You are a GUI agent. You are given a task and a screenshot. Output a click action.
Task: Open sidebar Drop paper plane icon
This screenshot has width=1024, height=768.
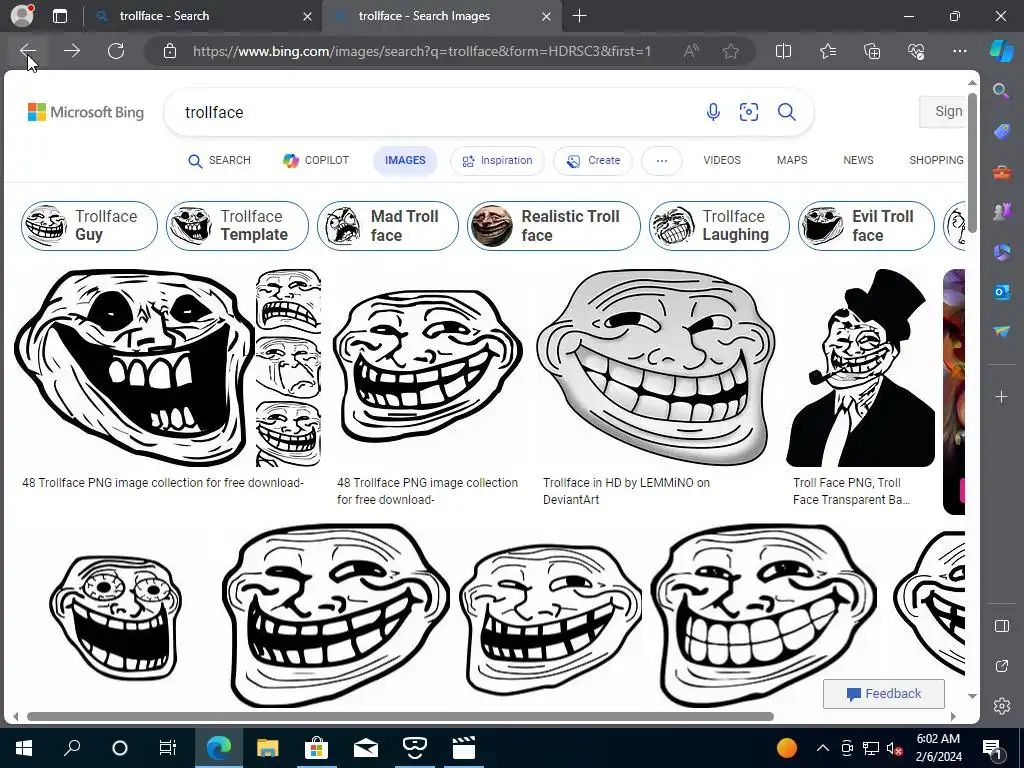(1001, 331)
